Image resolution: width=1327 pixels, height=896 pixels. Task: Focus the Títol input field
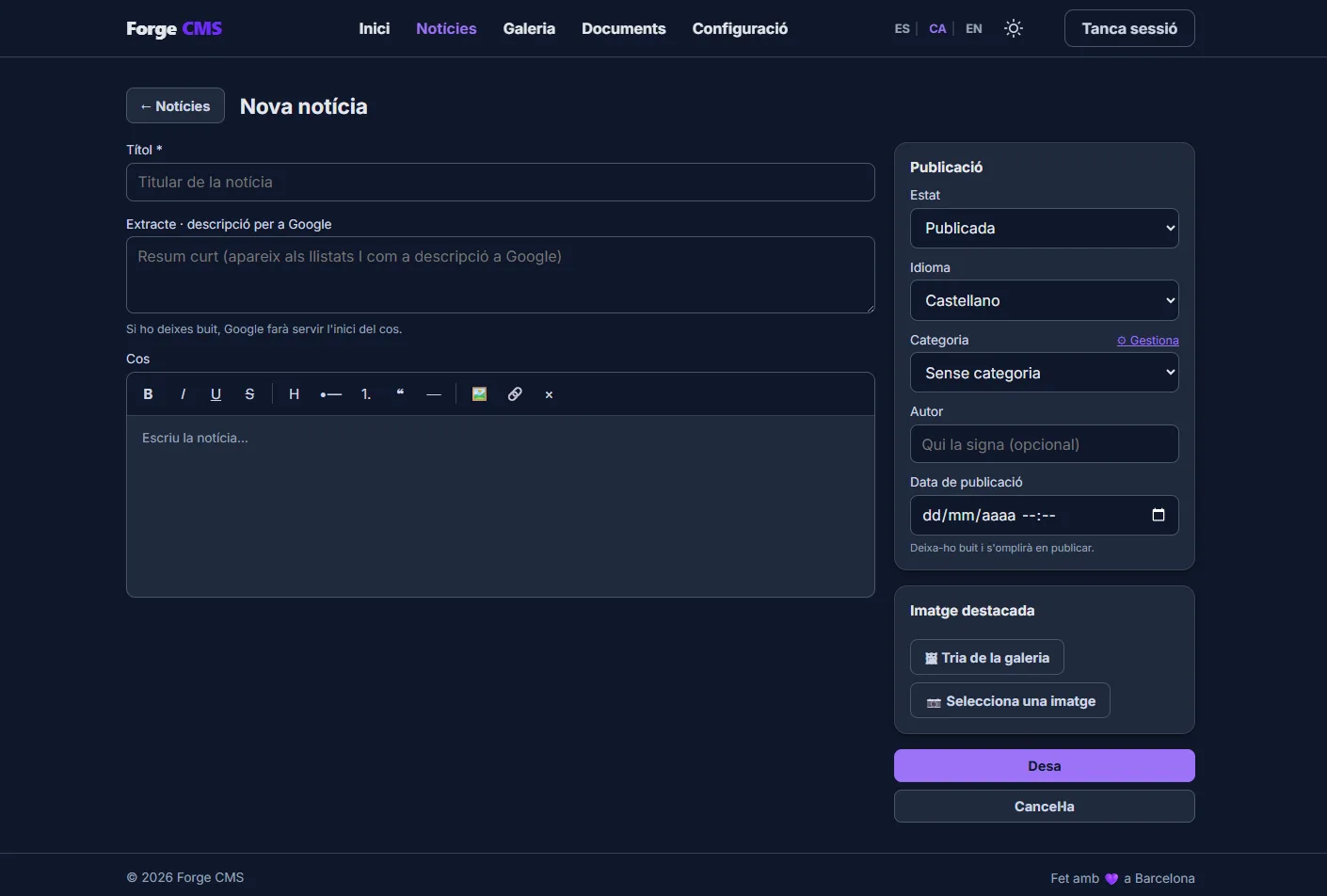pyautogui.click(x=500, y=182)
